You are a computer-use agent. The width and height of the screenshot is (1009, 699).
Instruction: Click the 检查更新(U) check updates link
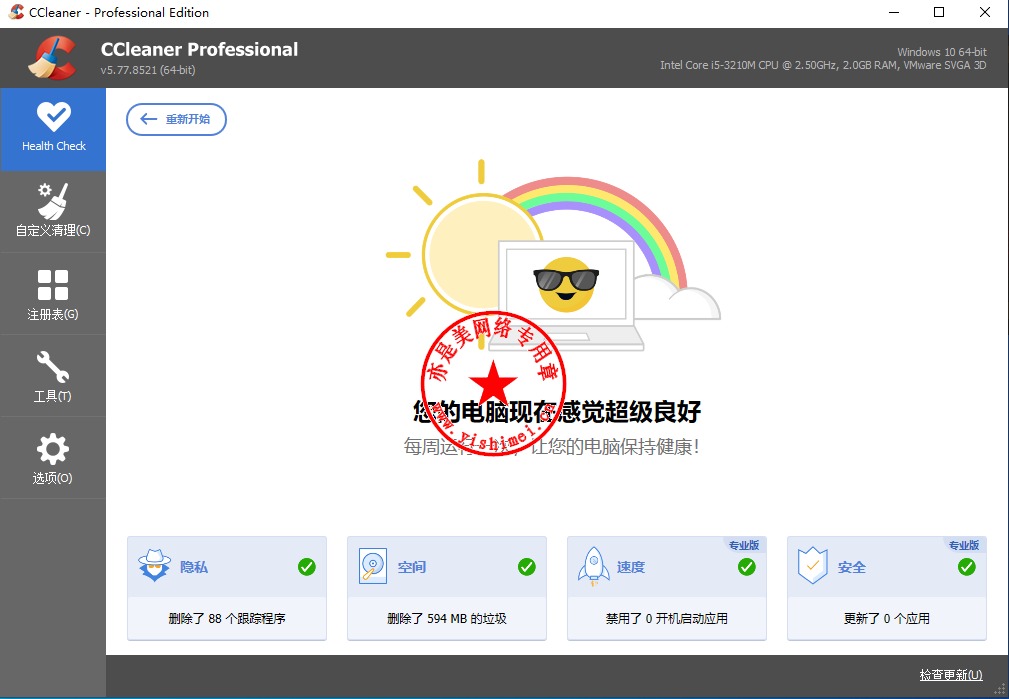(950, 675)
